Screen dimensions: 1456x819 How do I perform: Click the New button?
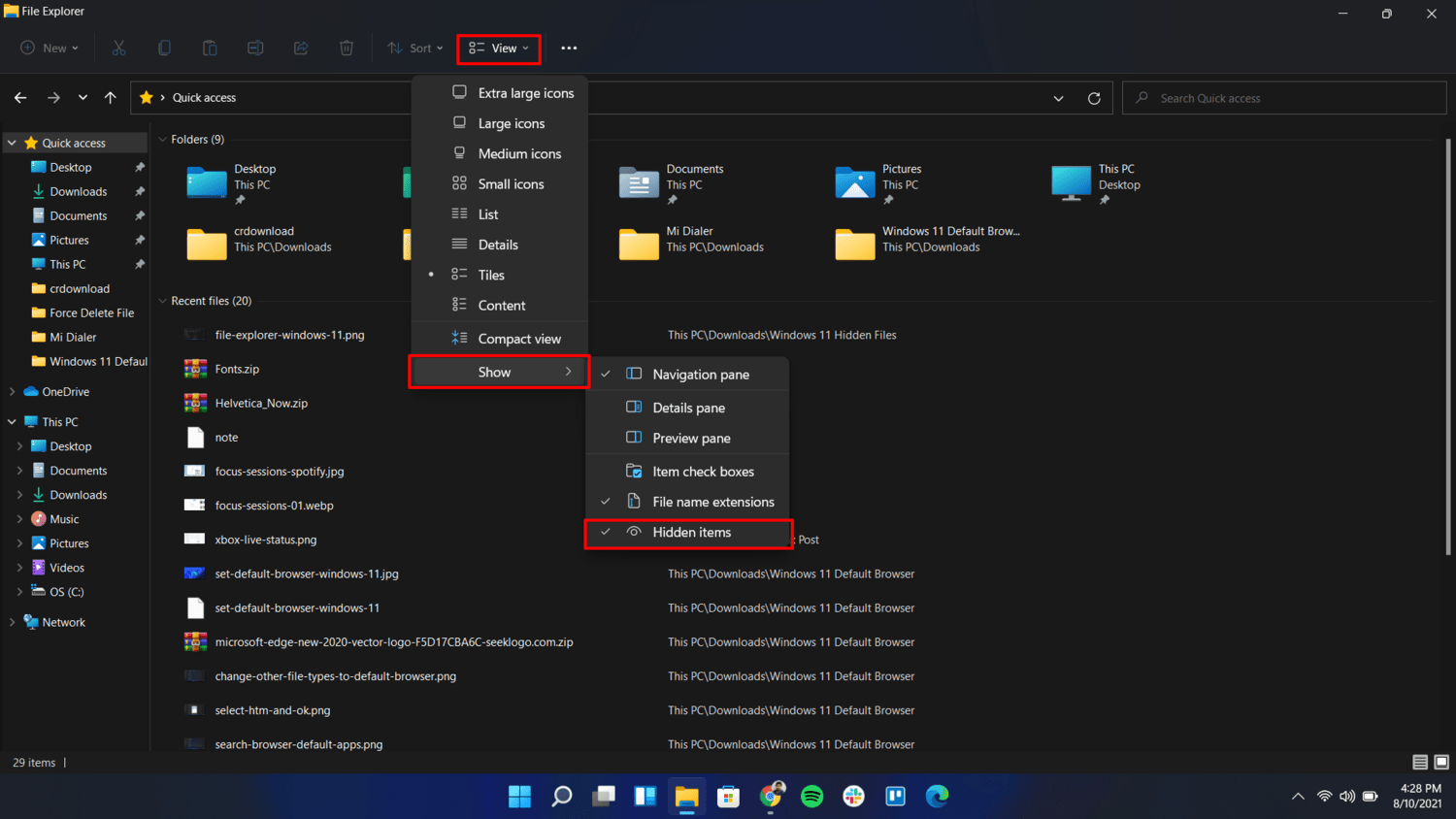point(50,48)
